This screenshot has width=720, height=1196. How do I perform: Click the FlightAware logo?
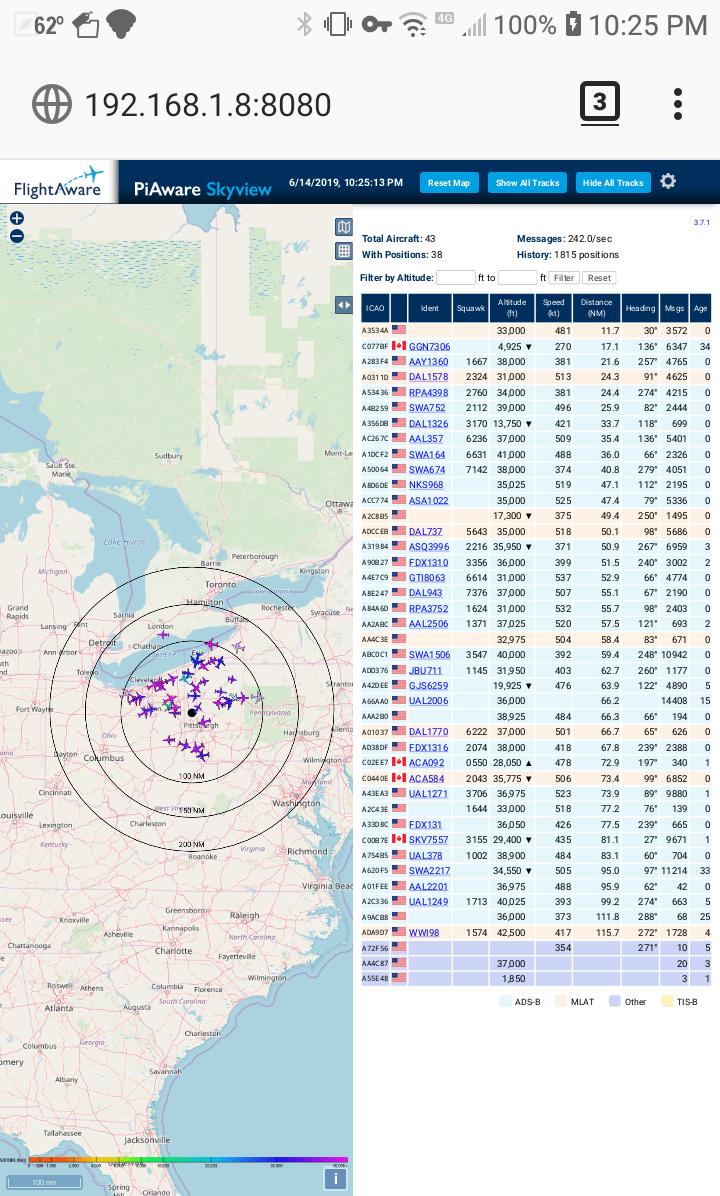tap(58, 185)
